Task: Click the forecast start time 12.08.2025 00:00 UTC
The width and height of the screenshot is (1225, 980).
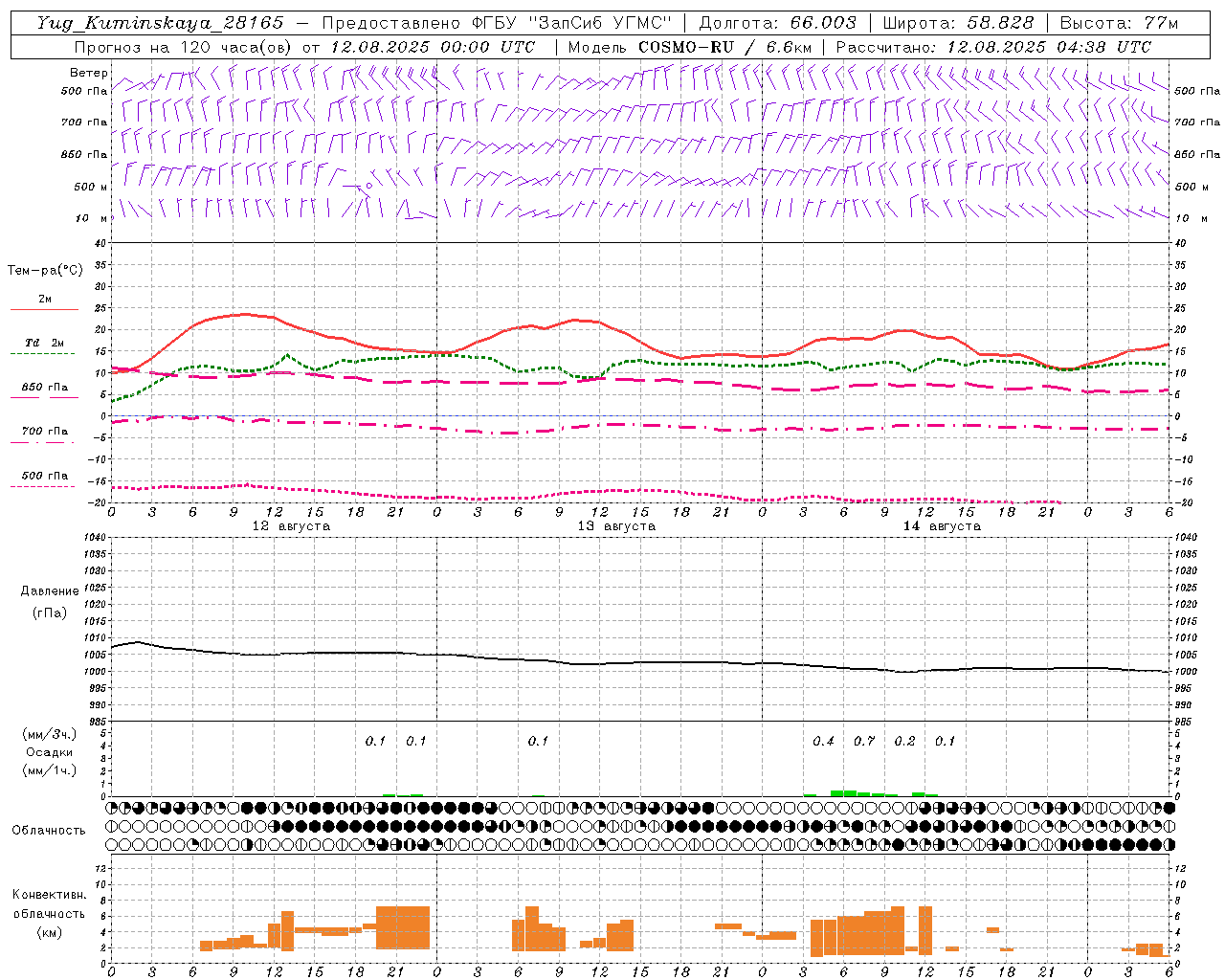Action: point(433,47)
